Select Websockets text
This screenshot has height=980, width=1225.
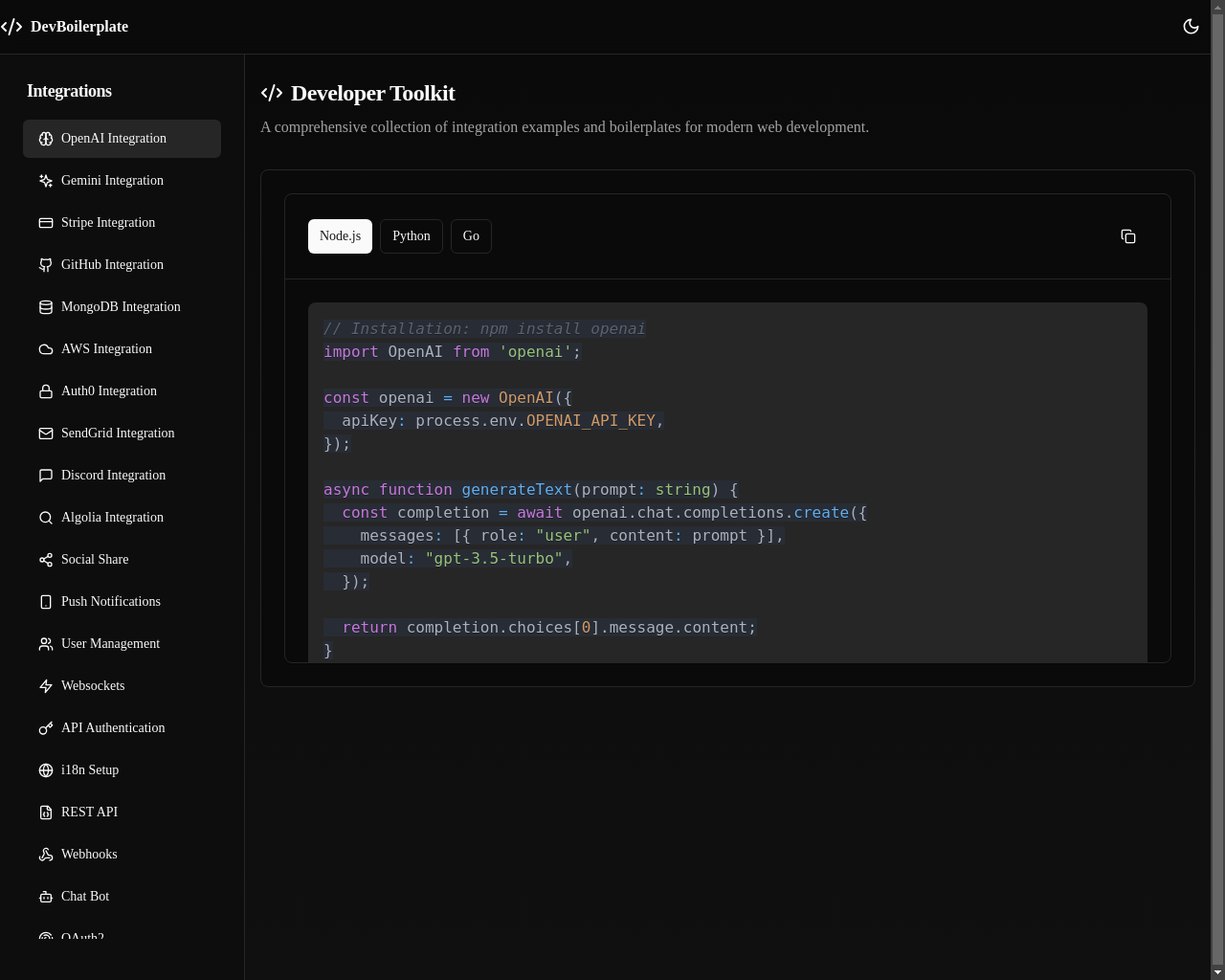coord(93,686)
